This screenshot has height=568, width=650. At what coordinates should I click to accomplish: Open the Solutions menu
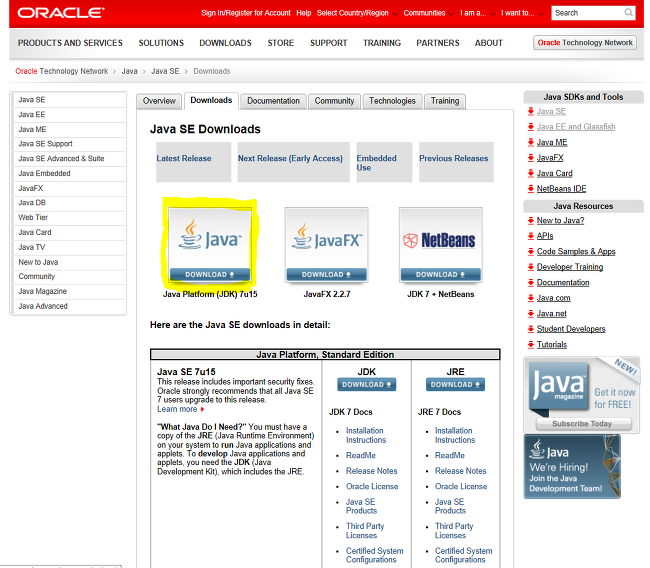161,43
